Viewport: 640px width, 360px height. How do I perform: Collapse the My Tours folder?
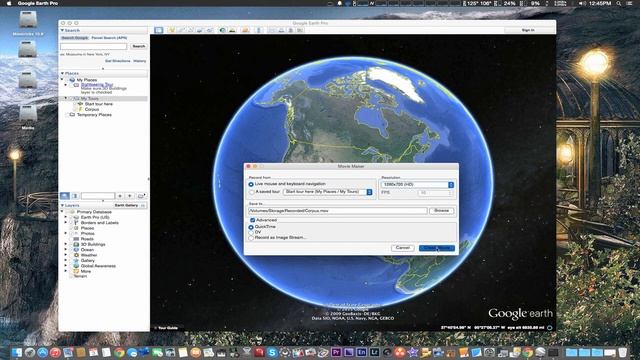pos(66,98)
